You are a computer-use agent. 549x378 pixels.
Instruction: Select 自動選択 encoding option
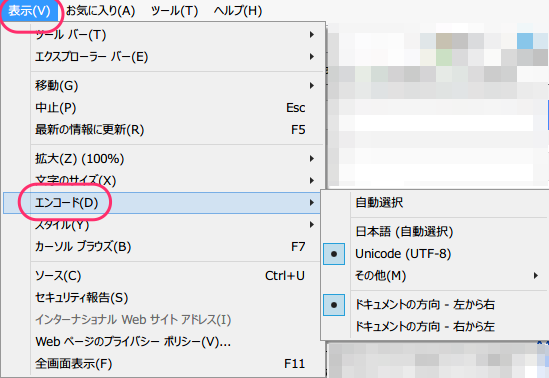click(x=435, y=202)
